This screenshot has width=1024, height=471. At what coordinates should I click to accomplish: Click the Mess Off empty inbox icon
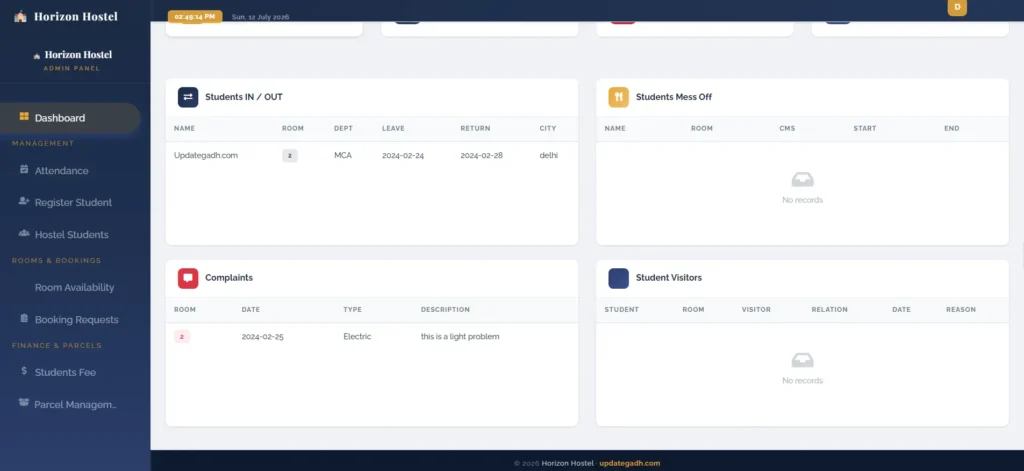tap(803, 180)
